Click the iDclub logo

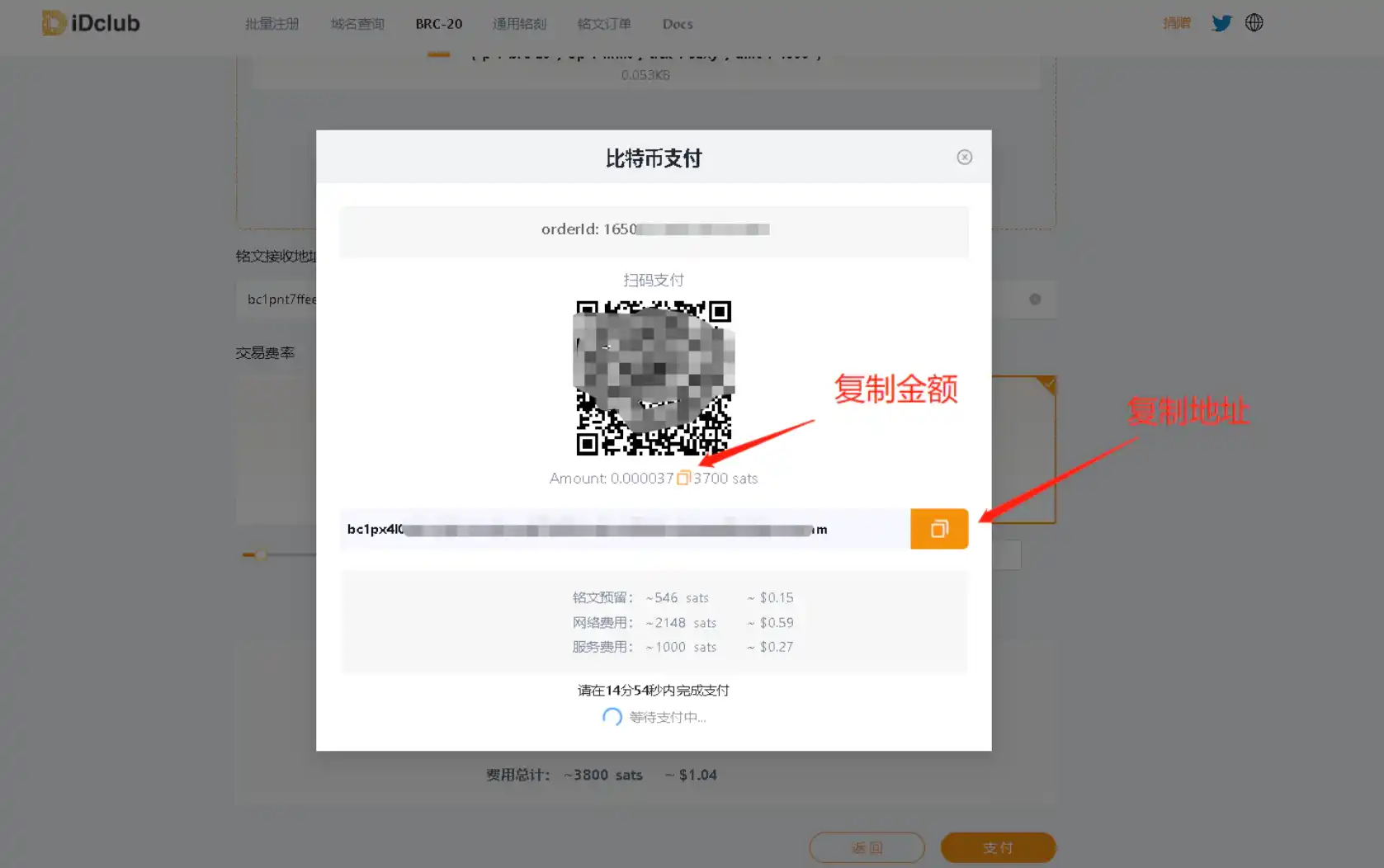coord(90,22)
